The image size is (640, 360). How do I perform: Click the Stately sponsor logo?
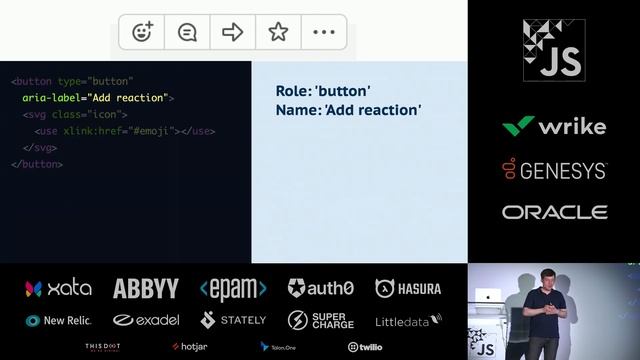pyautogui.click(x=233, y=320)
